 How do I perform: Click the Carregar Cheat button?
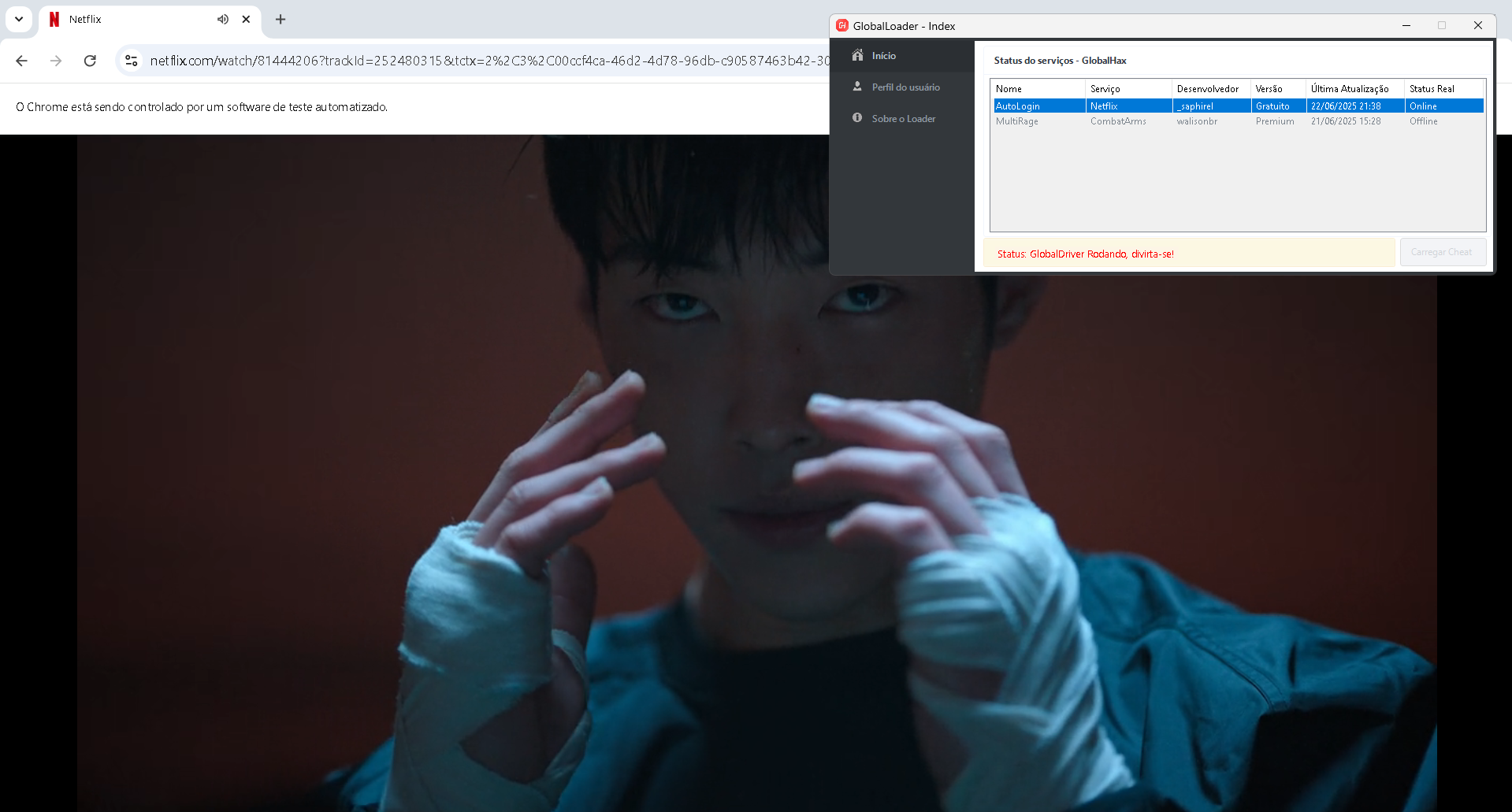click(1442, 252)
